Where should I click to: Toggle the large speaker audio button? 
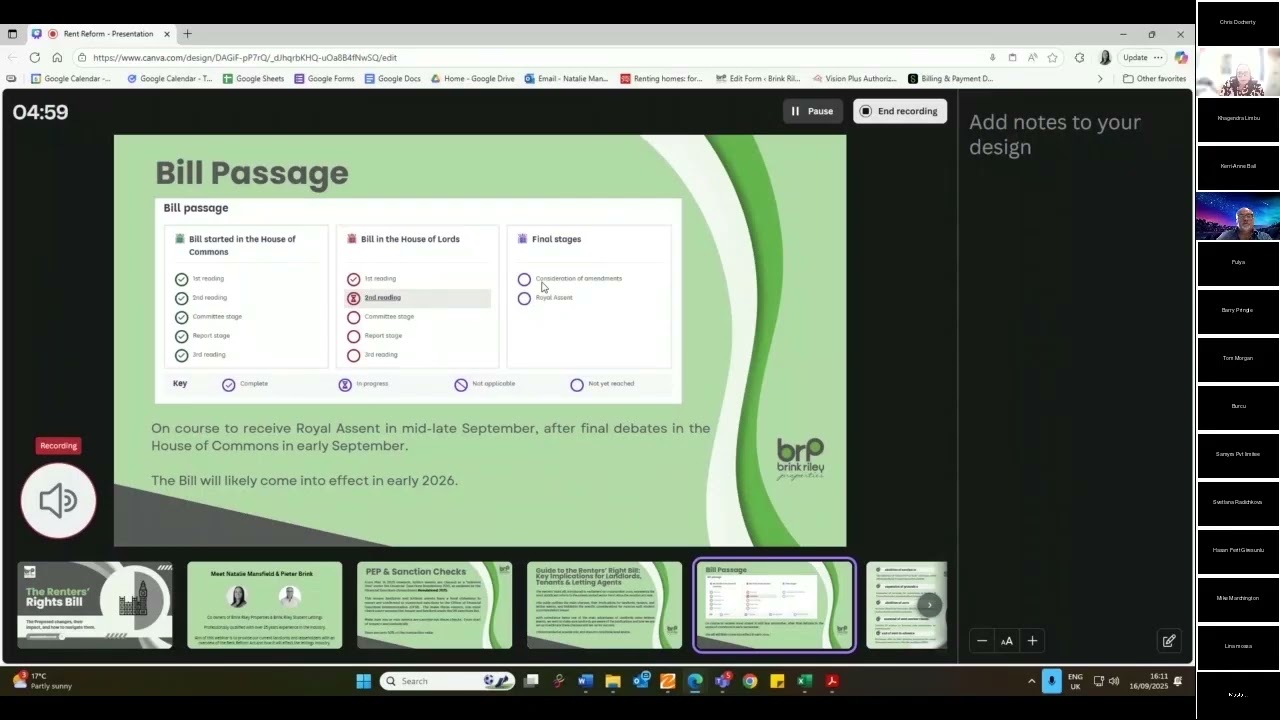pos(58,500)
